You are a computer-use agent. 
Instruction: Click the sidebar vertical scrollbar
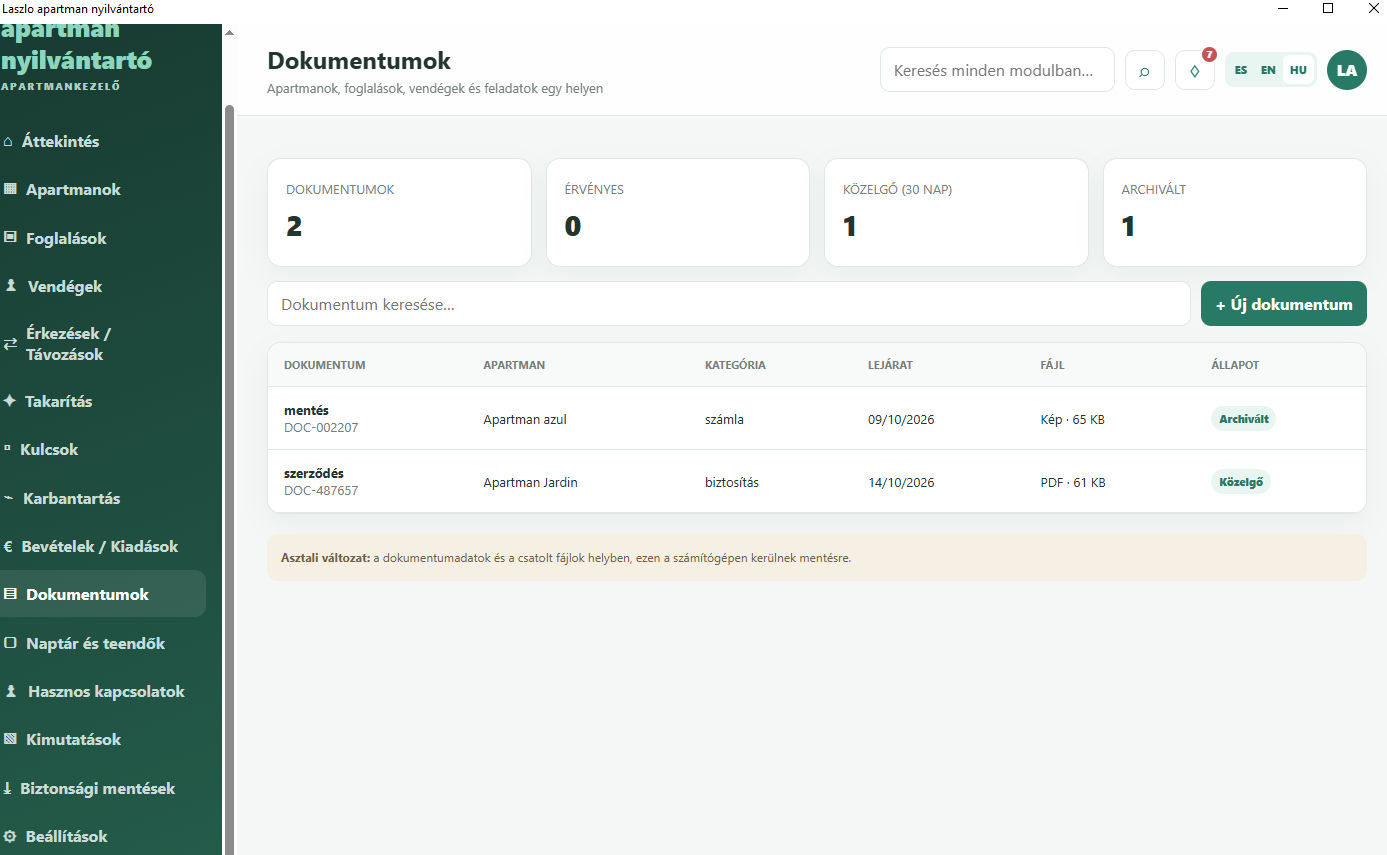pyautogui.click(x=229, y=480)
